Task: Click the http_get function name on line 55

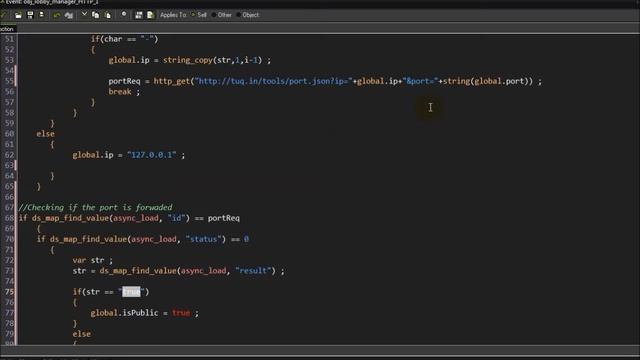Action: (x=172, y=81)
